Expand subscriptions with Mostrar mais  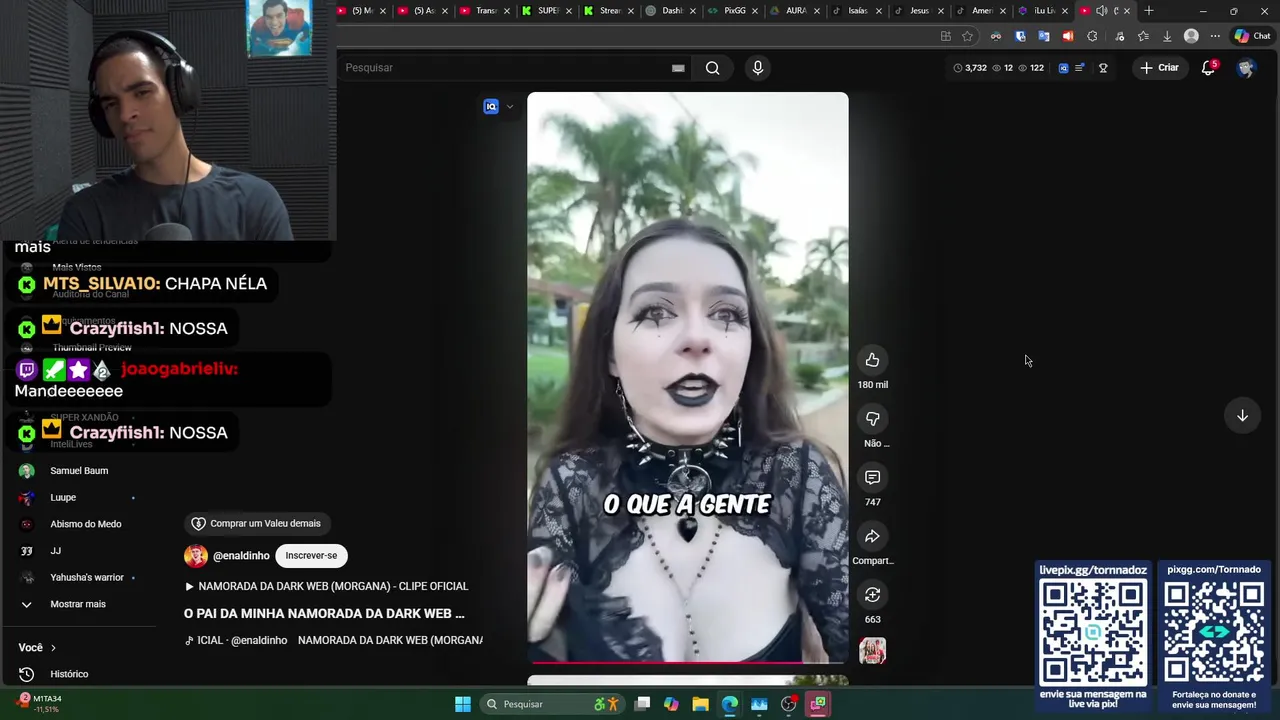point(78,605)
